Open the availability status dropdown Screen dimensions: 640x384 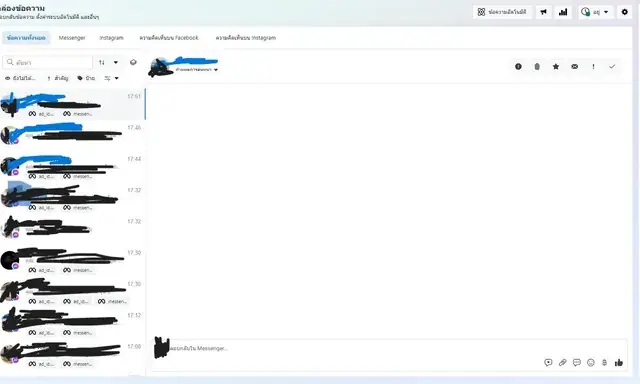pos(596,12)
